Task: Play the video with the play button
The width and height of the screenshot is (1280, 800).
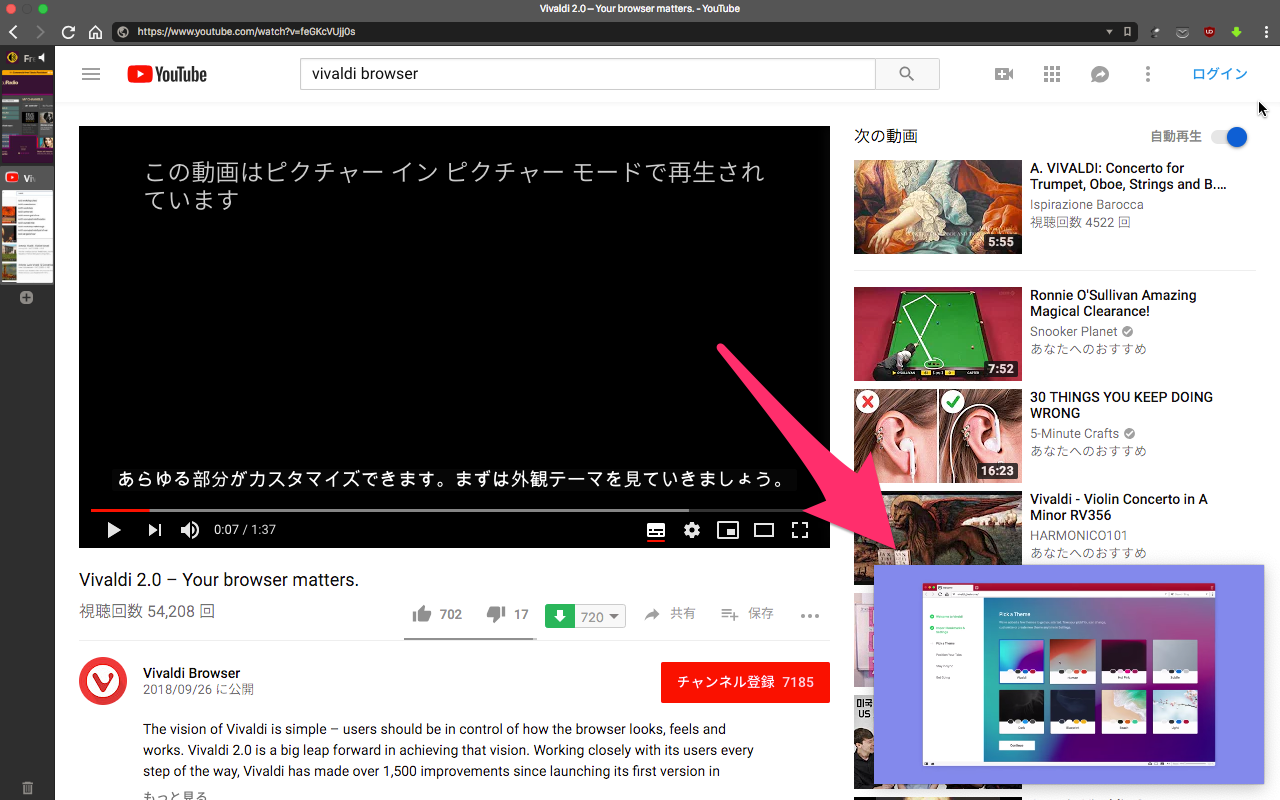Action: point(113,530)
